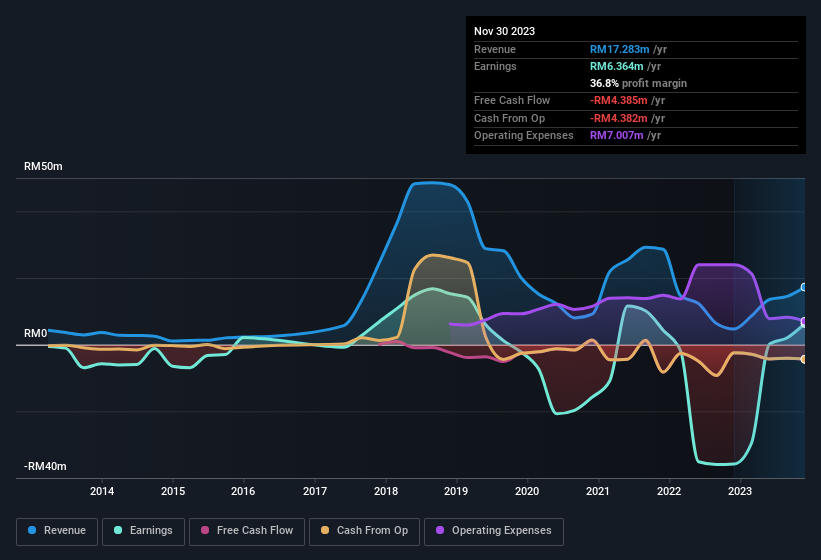The height and width of the screenshot is (560, 821).
Task: Click the 2020 x-axis label
Action: tap(527, 491)
